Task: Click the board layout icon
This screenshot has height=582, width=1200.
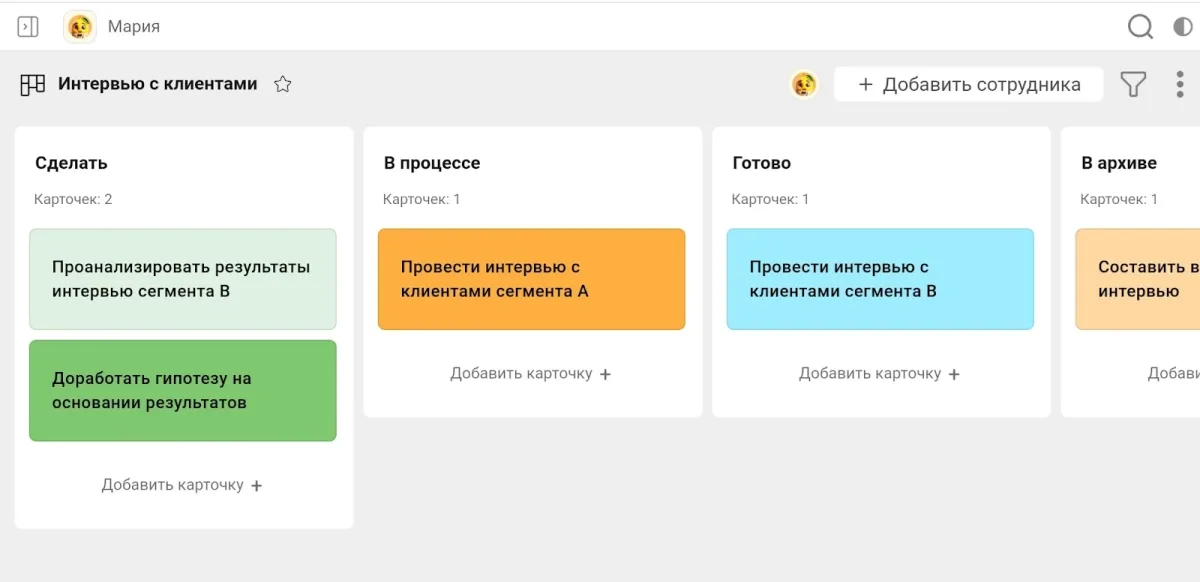Action: 33,85
